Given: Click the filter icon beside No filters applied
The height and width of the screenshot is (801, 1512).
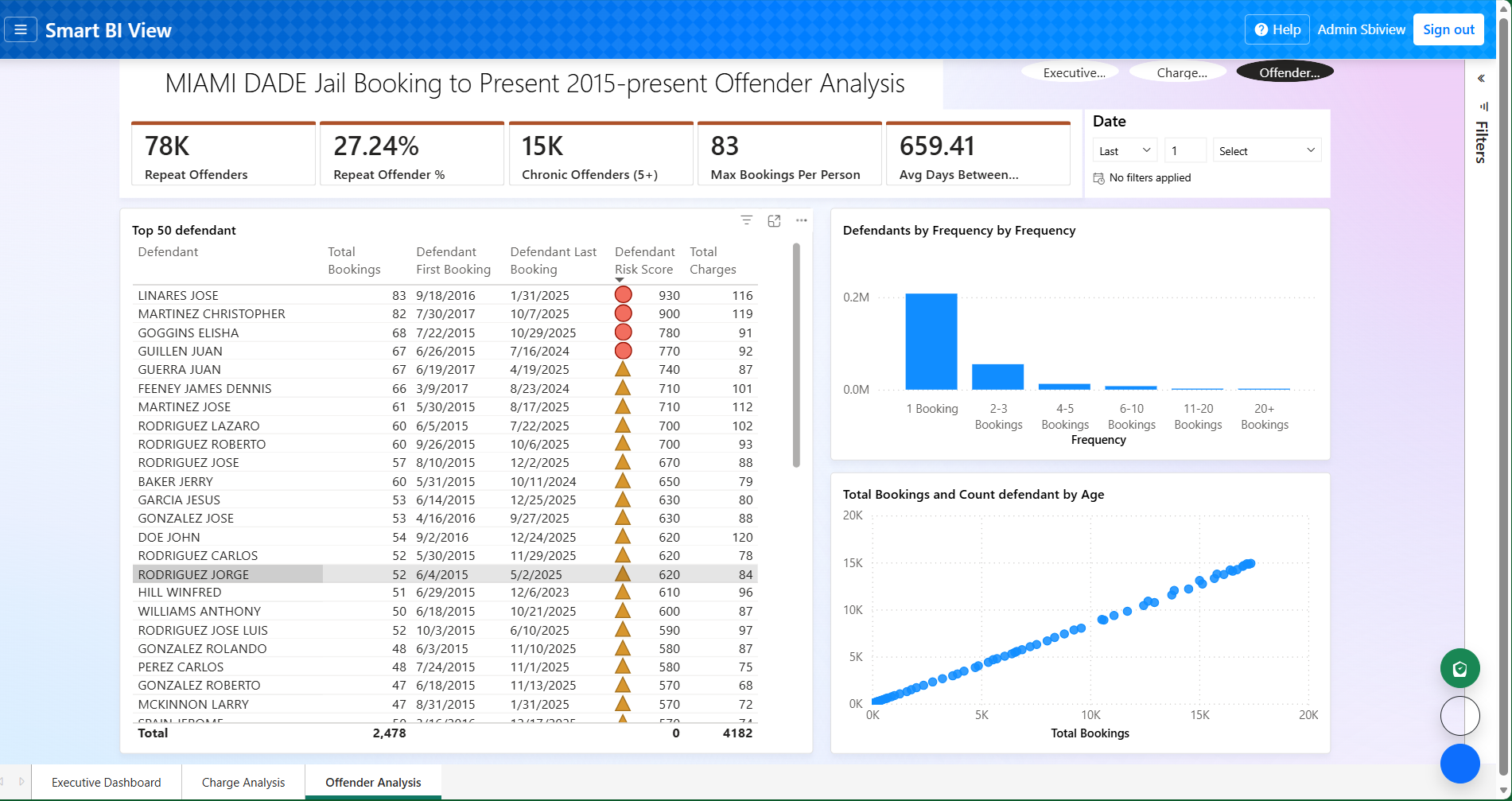Looking at the screenshot, I should point(1098,177).
